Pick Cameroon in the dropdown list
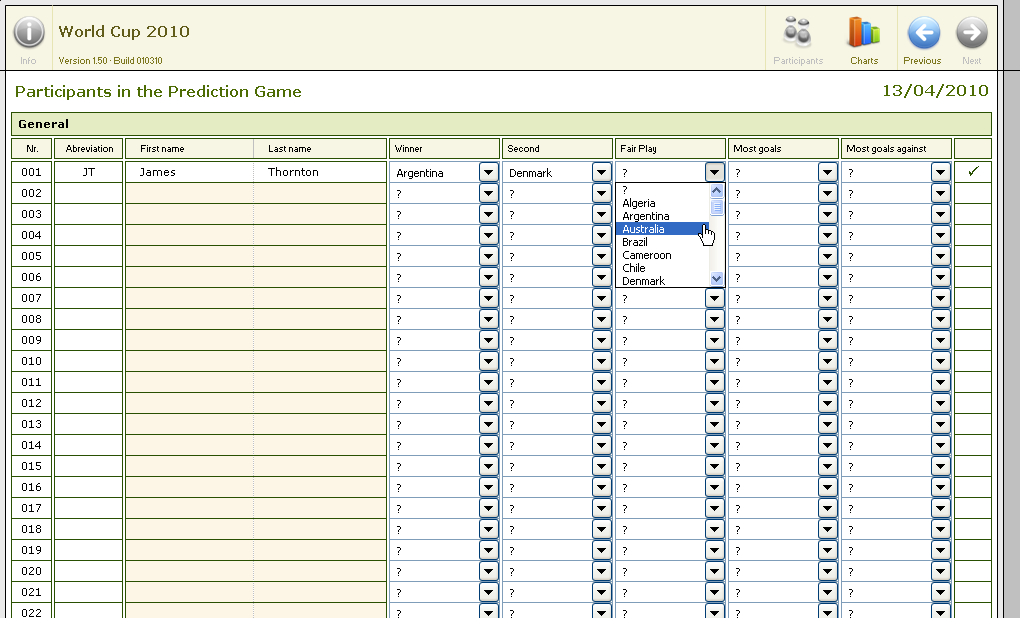 click(647, 255)
